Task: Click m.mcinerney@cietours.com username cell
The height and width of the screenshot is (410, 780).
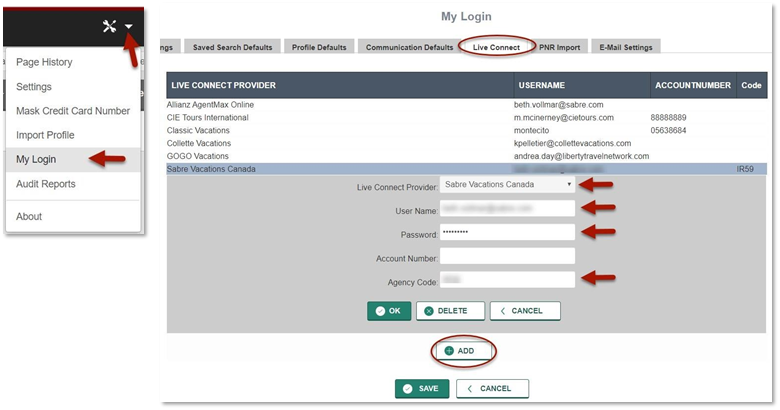Action: [564, 117]
